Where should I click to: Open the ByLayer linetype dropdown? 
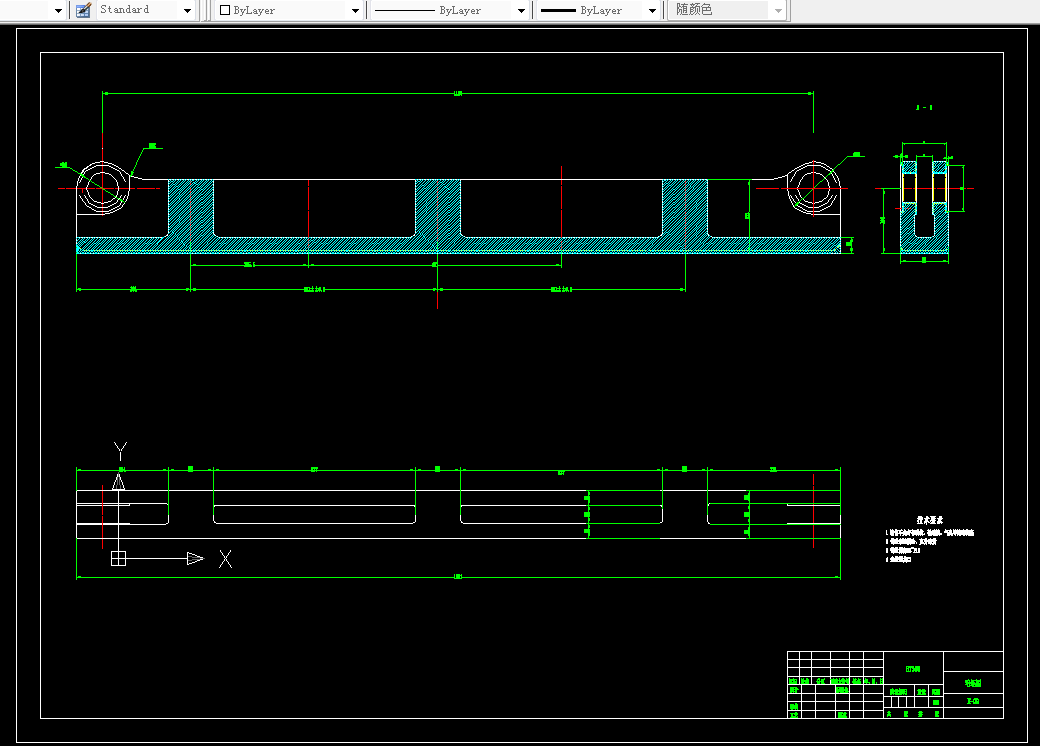pyautogui.click(x=449, y=10)
